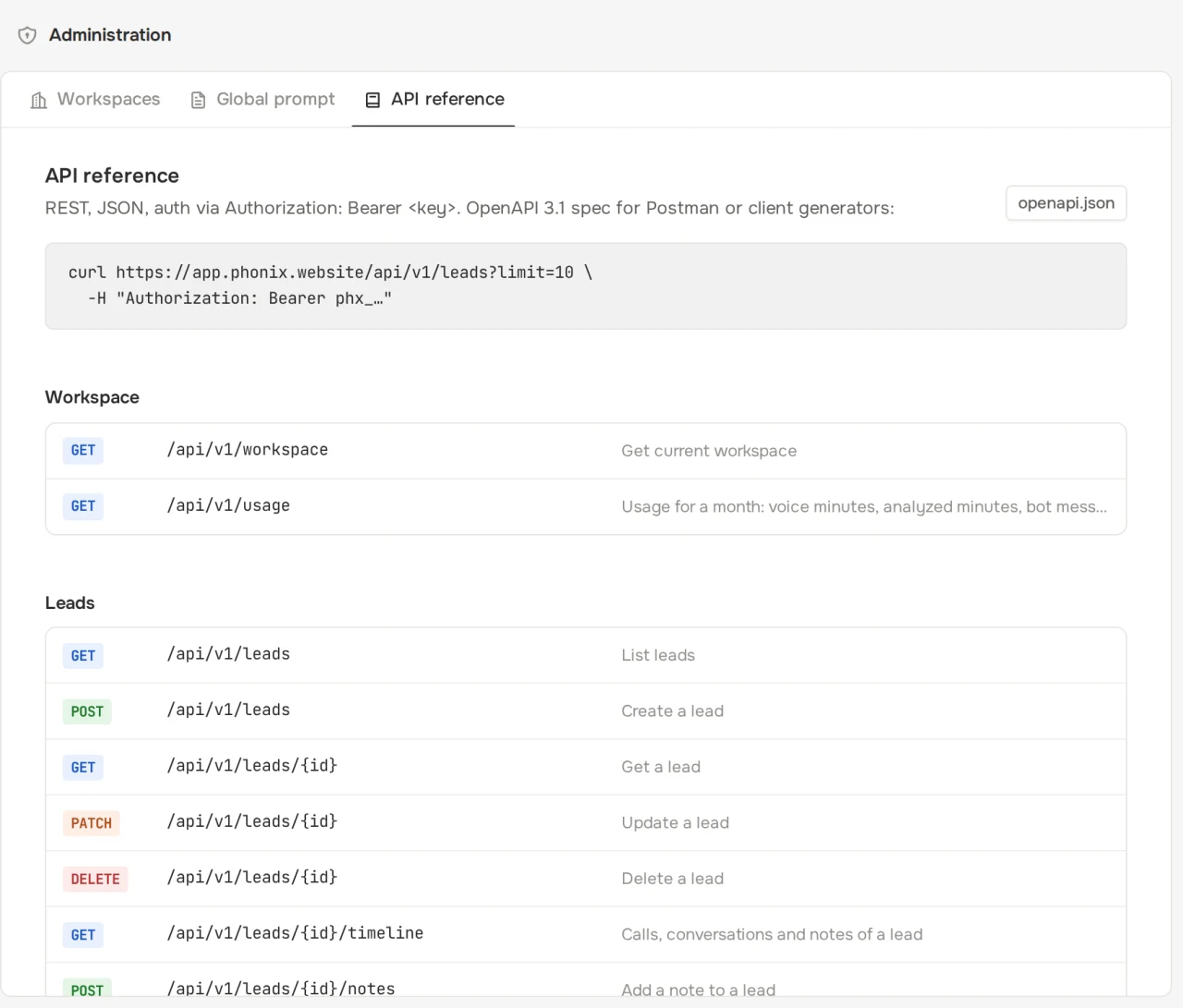Click the REST, JSON, auth description line
Image resolution: width=1183 pixels, height=1008 pixels.
(x=470, y=208)
